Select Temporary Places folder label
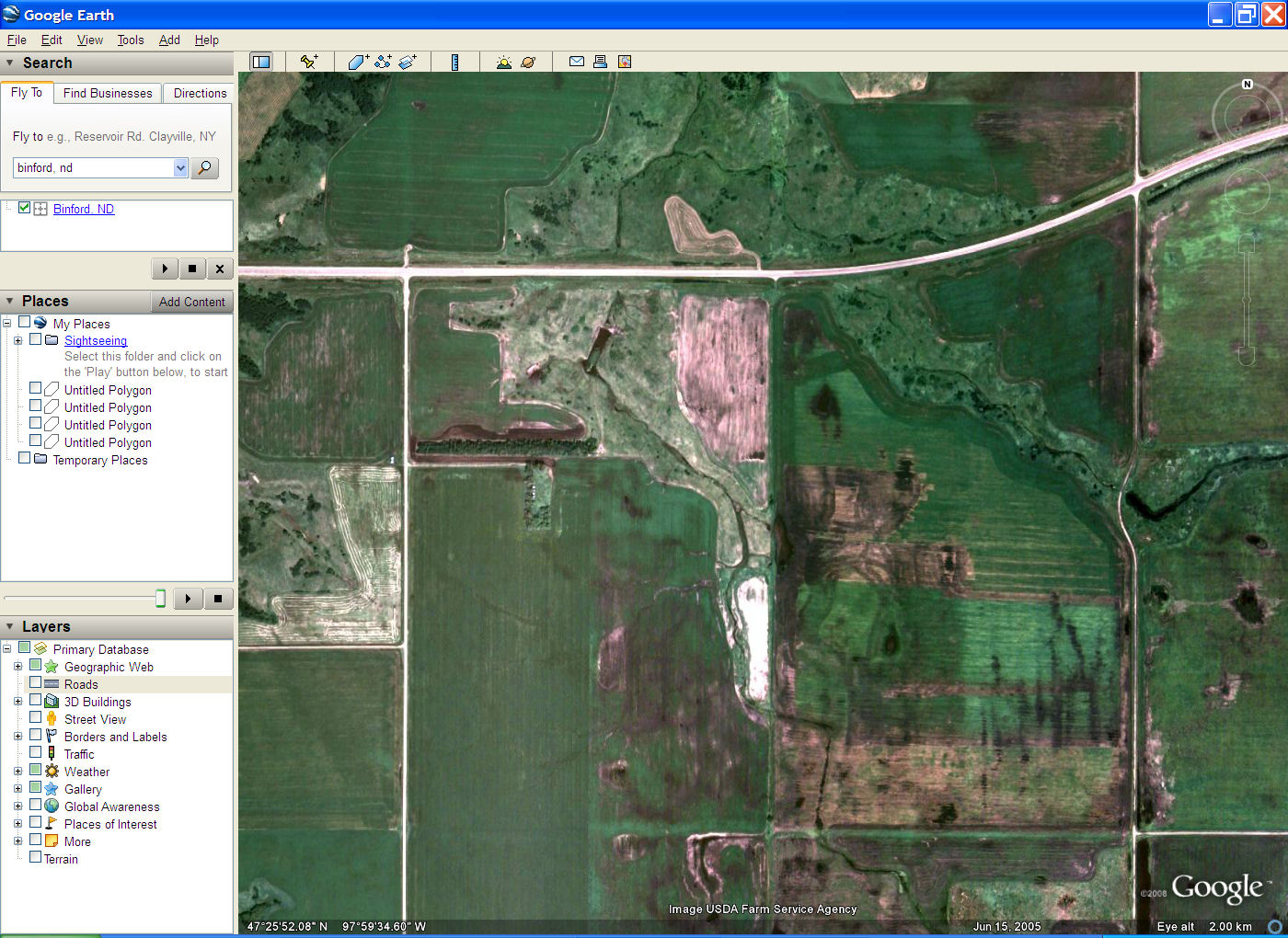Image resolution: width=1288 pixels, height=938 pixels. 100,460
